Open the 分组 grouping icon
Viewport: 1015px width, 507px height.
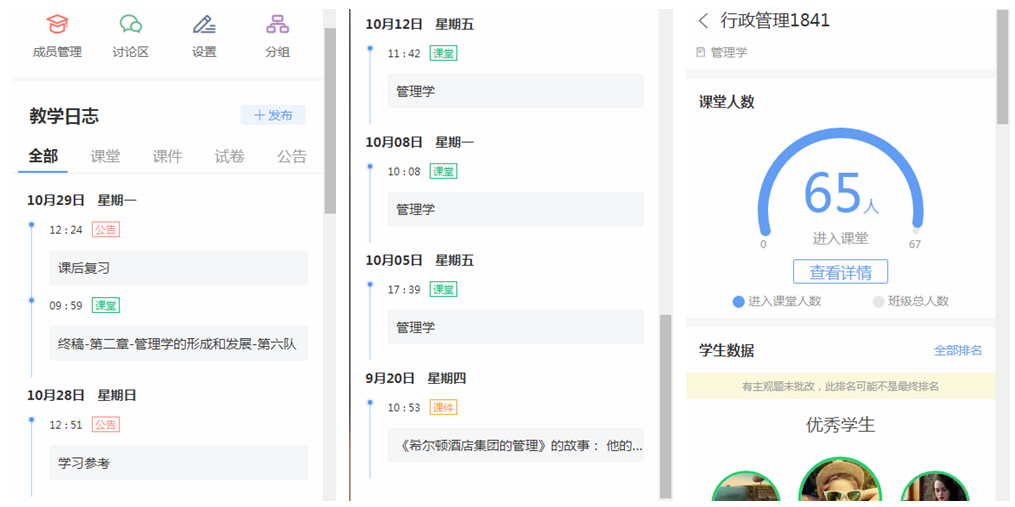coord(277,25)
